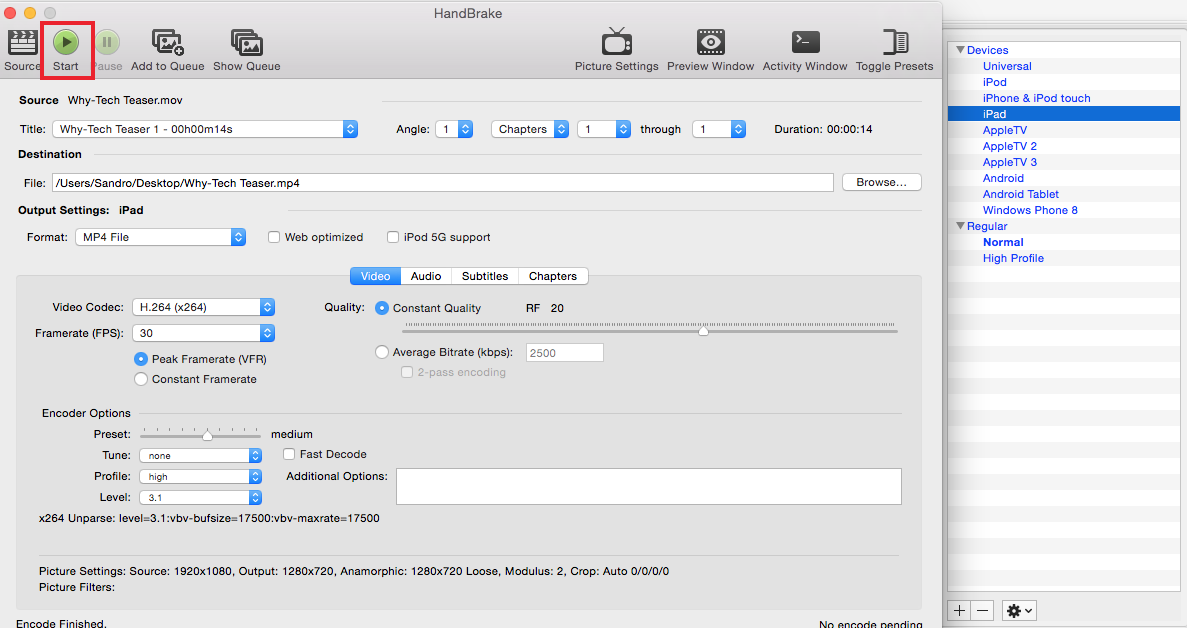Click the destination File path field
1187x628 pixels.
pos(442,182)
